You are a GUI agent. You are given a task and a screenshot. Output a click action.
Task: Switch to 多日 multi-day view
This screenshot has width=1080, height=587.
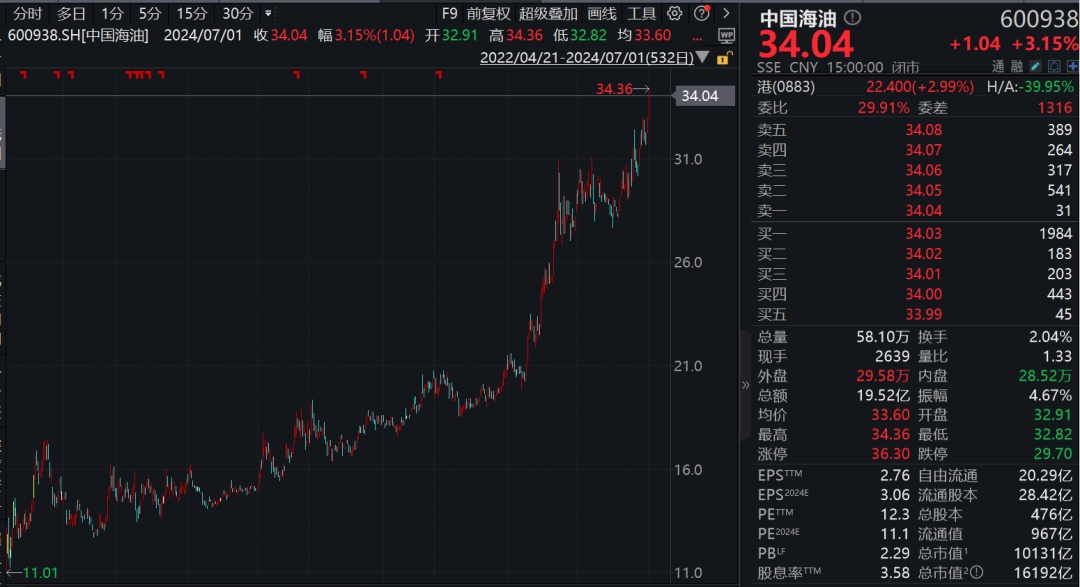tap(71, 13)
